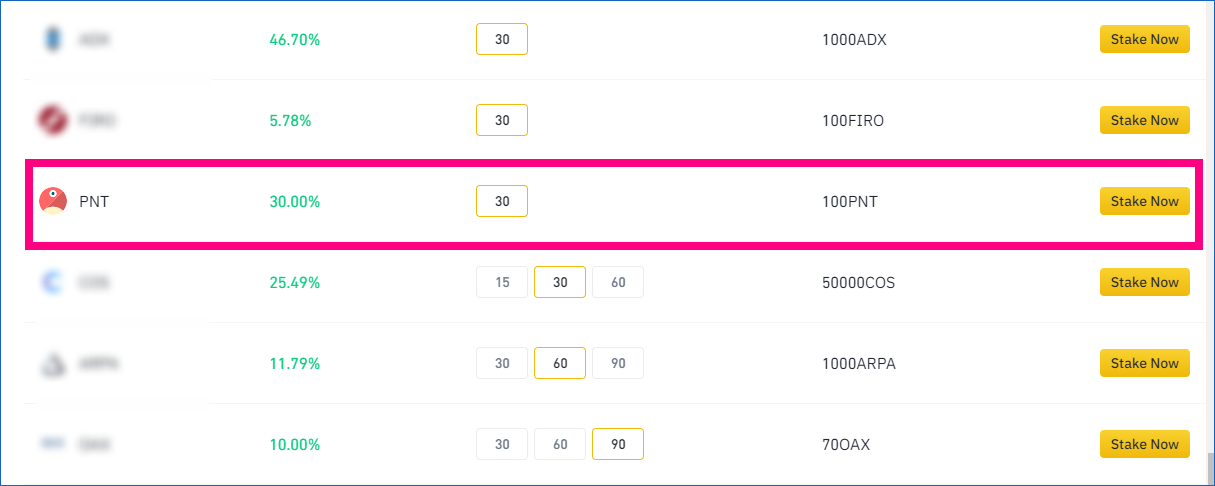Choose 90-day duration for ARPA

point(618,363)
